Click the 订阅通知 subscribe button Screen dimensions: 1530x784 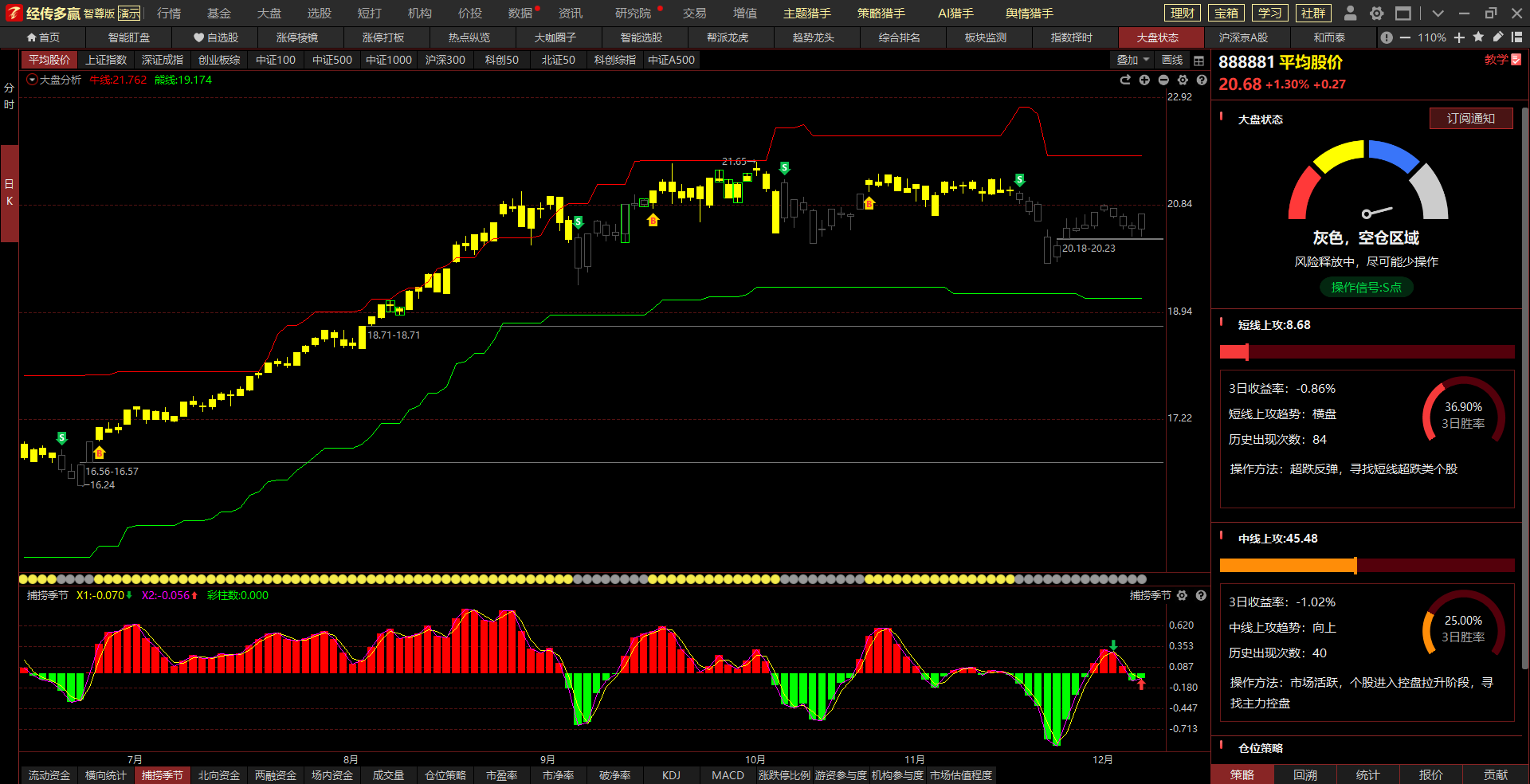tap(1470, 119)
